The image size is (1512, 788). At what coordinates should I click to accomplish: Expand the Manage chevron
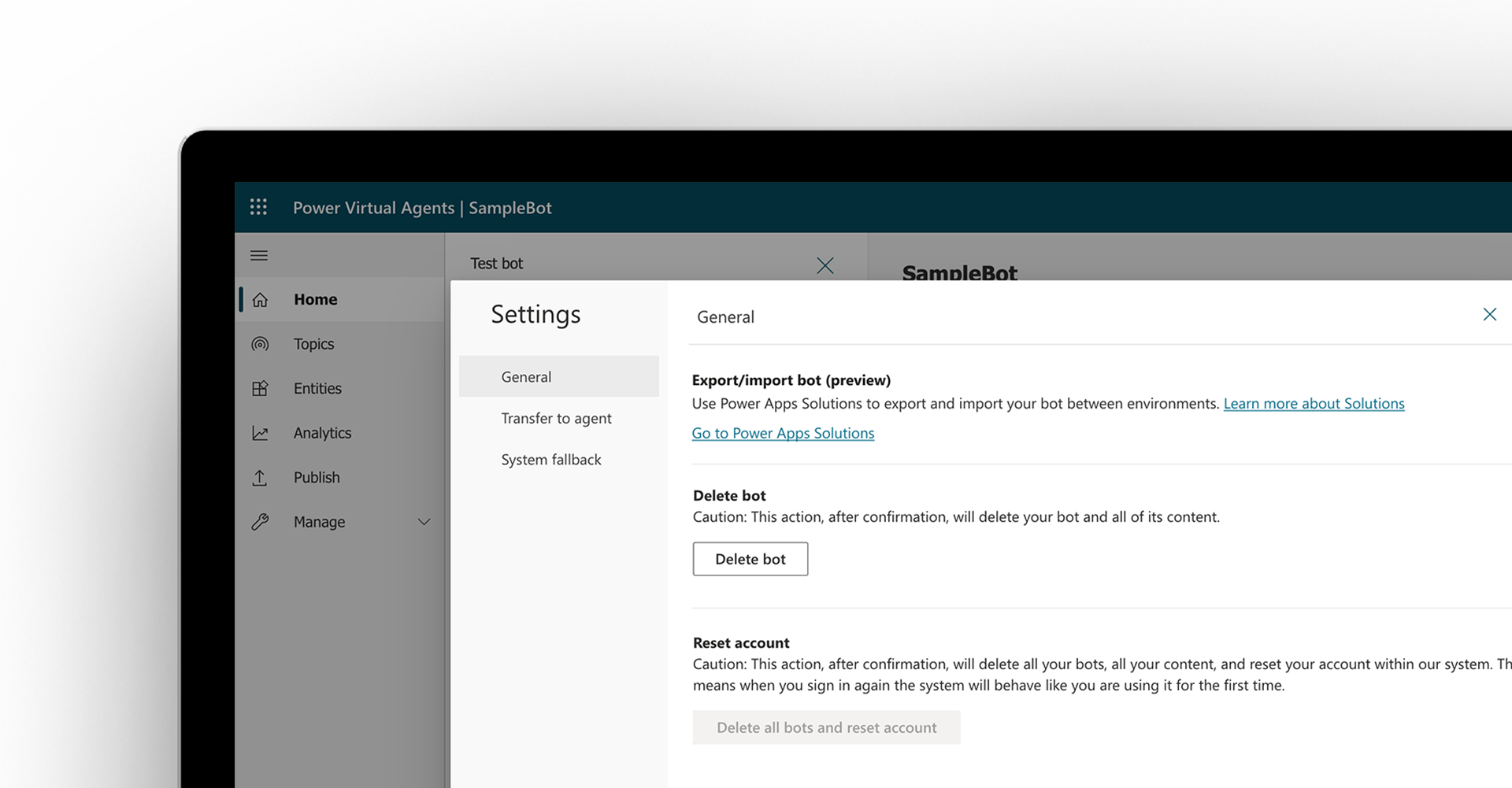pyautogui.click(x=424, y=522)
